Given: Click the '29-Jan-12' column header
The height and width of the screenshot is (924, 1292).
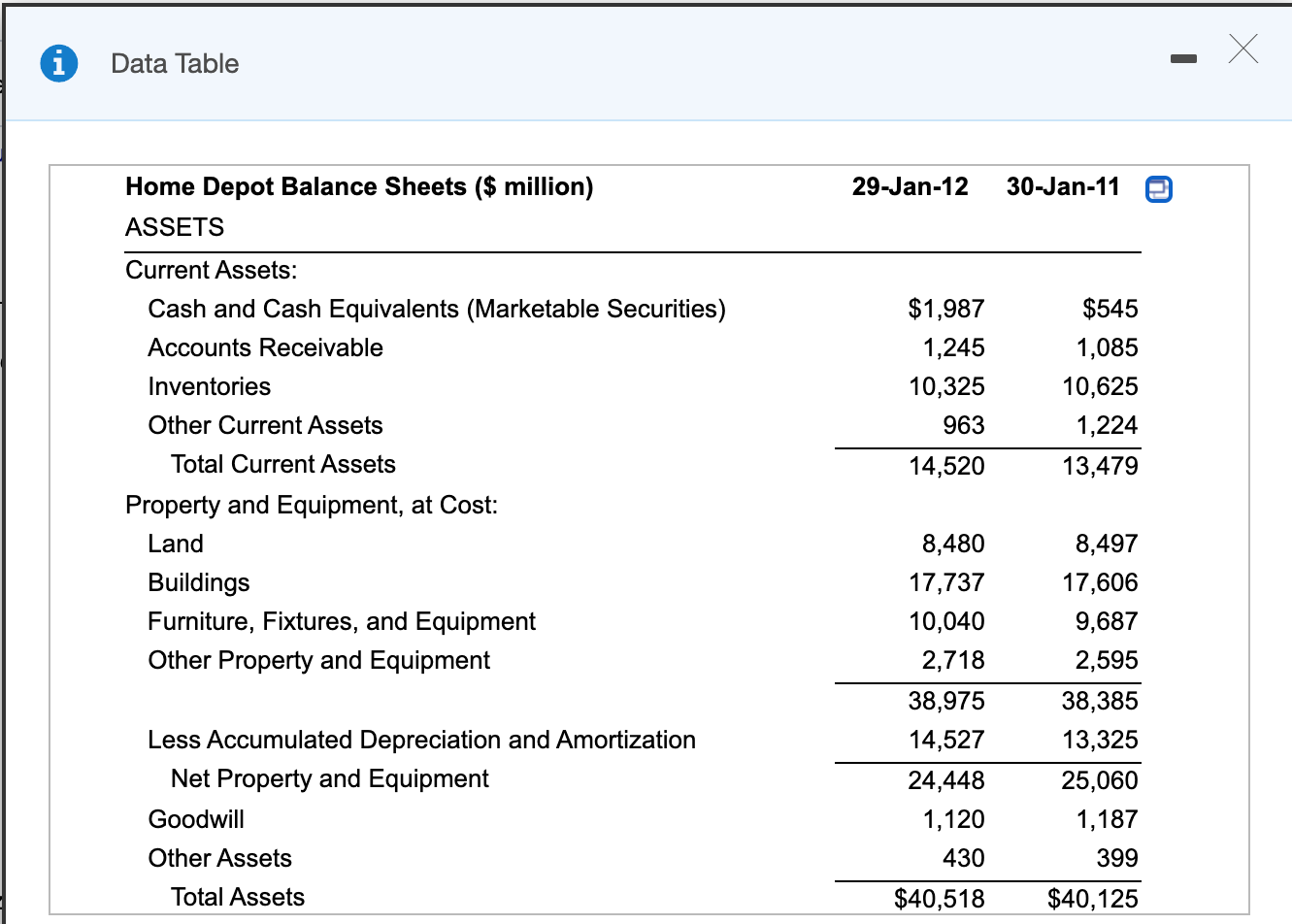Looking at the screenshot, I should (x=910, y=186).
